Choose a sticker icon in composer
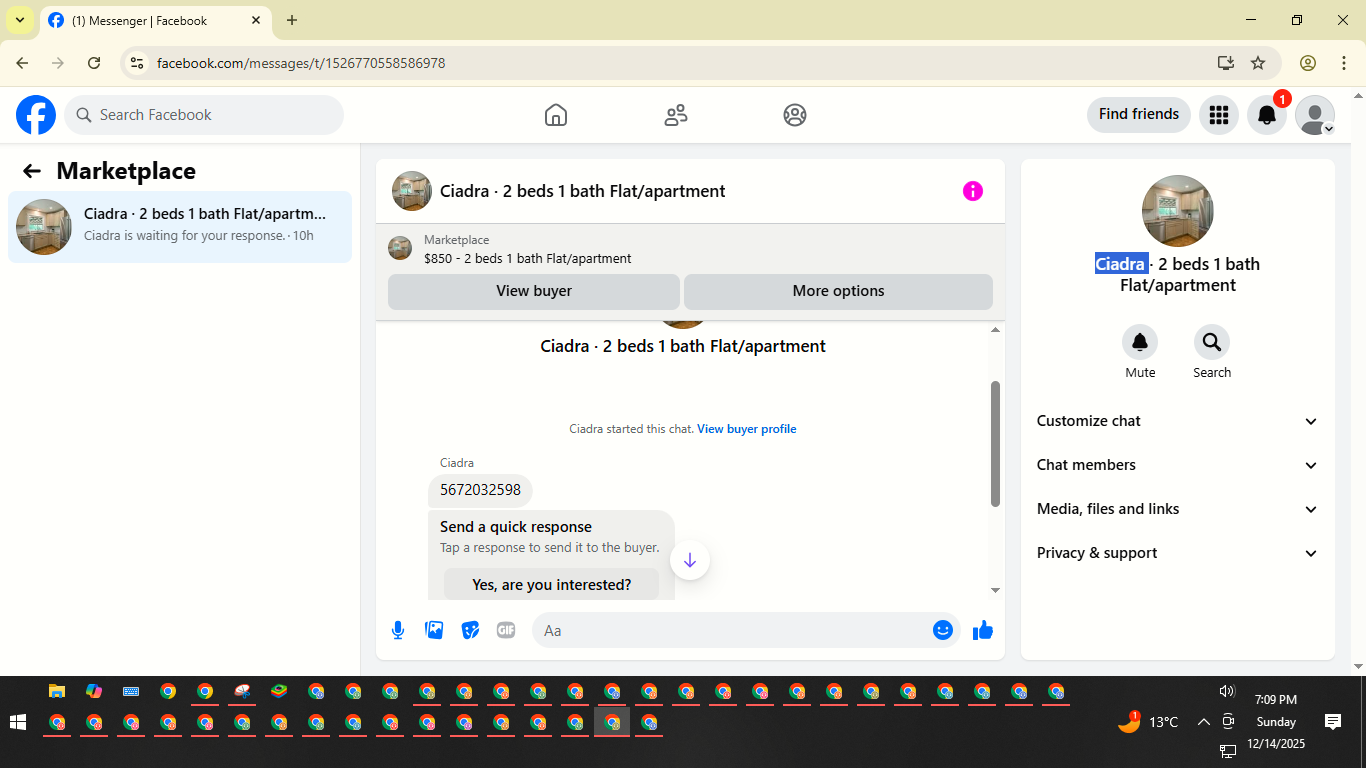Screen dimensions: 1366x768 470,630
